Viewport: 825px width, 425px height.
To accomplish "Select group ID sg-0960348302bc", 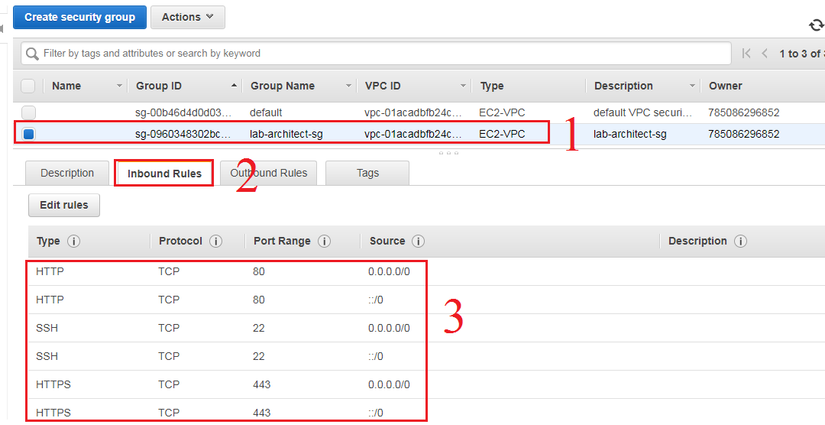I will point(183,134).
